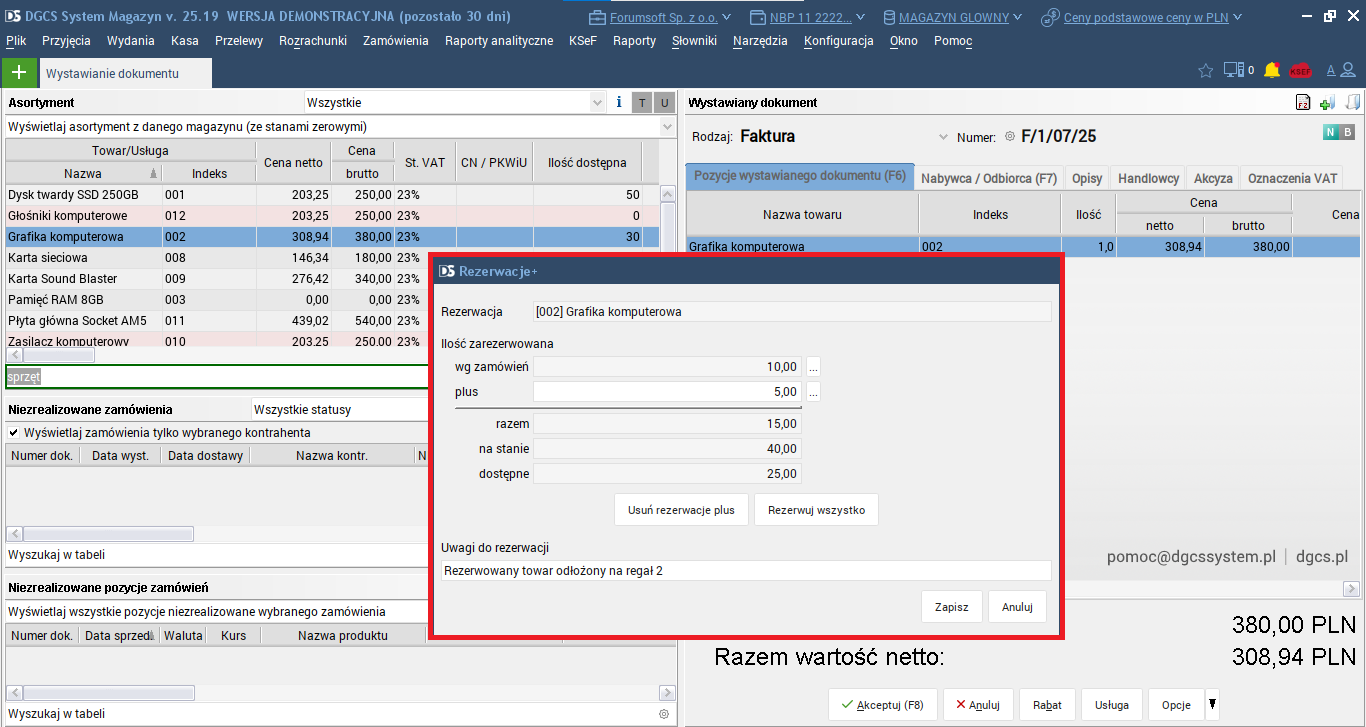Image resolution: width=1366 pixels, height=727 pixels.
Task: Toggle the T filter button in Asortyment
Action: point(642,102)
